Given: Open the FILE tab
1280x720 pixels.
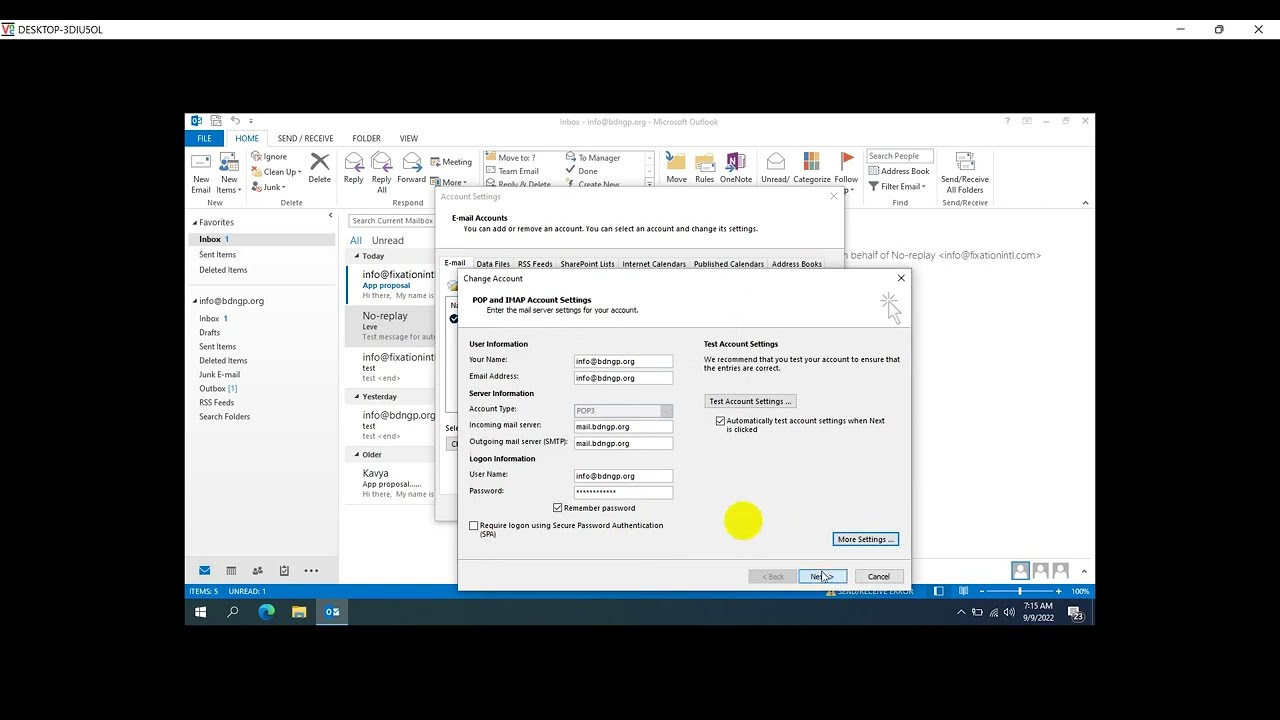Looking at the screenshot, I should 204,138.
